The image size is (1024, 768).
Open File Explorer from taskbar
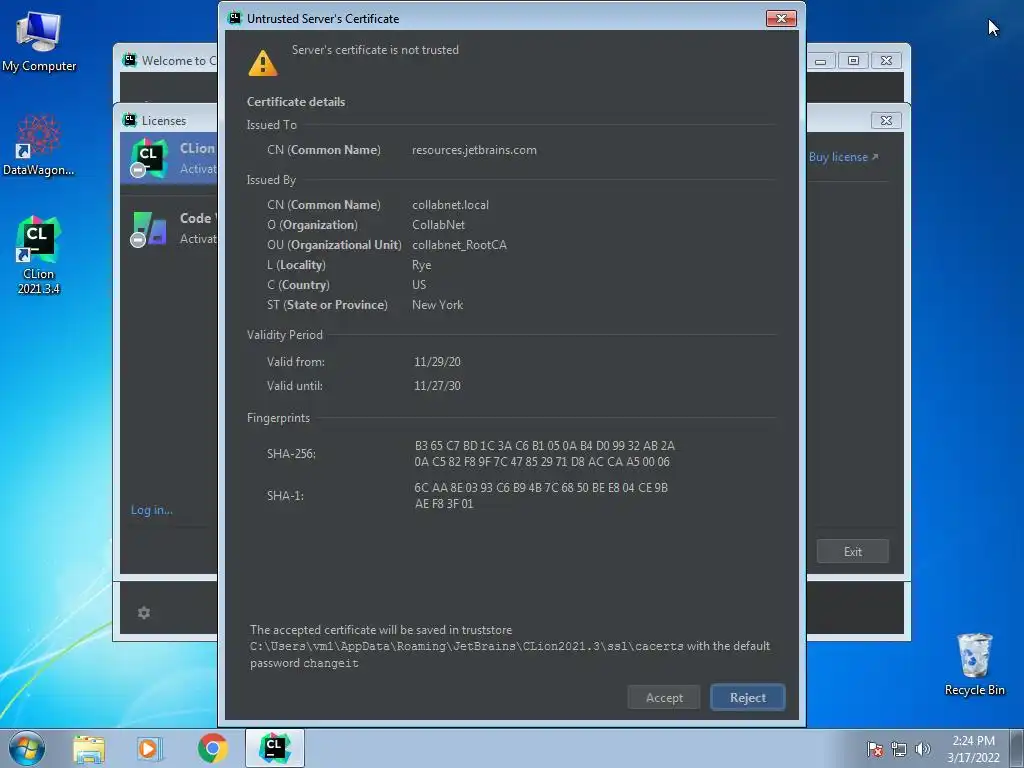89,749
